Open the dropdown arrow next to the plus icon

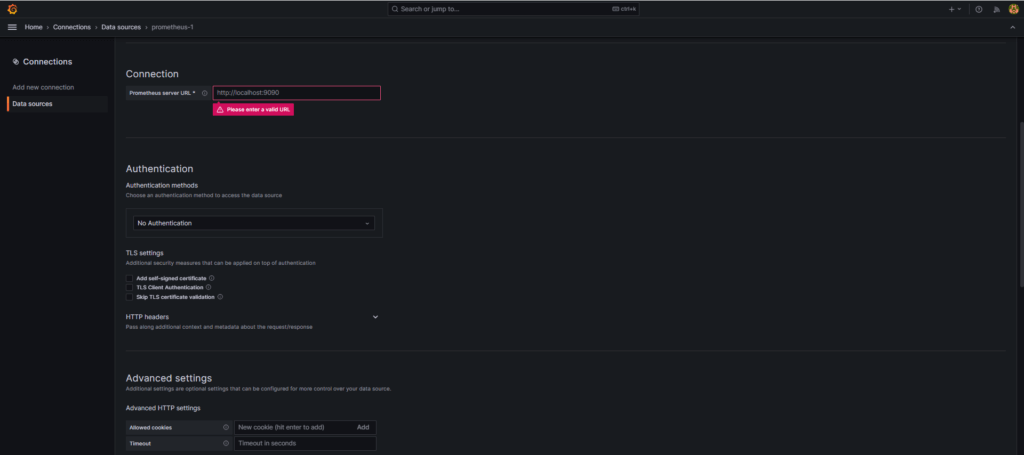tap(959, 9)
